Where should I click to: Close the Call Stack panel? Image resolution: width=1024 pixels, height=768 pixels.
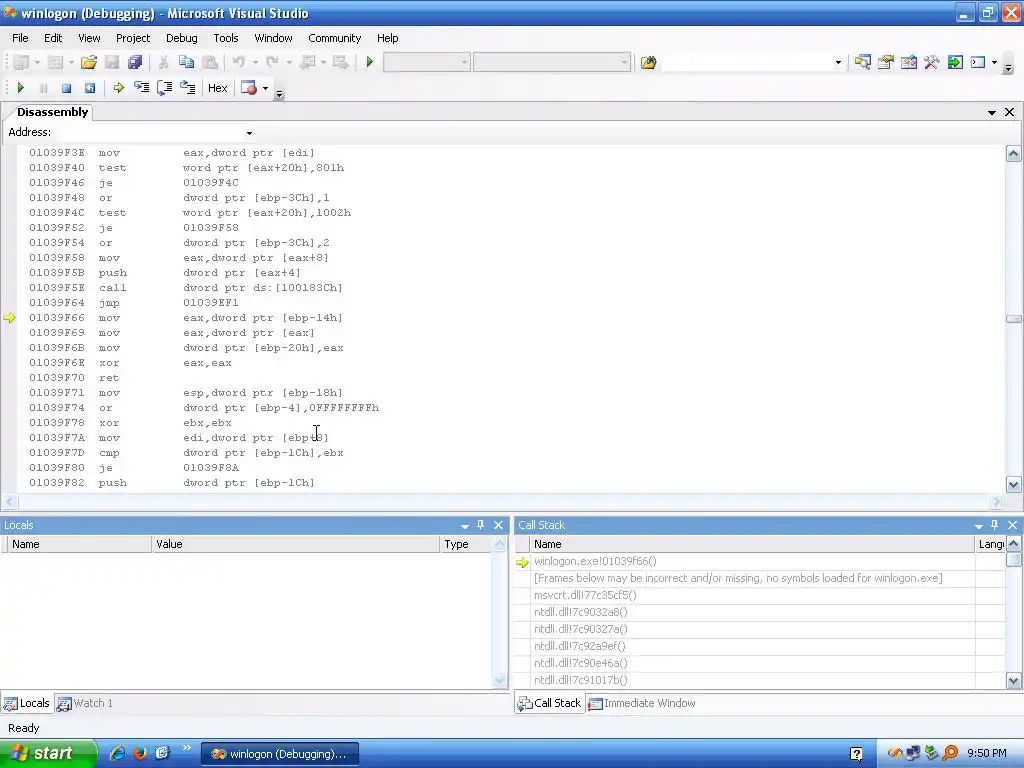(x=1012, y=525)
